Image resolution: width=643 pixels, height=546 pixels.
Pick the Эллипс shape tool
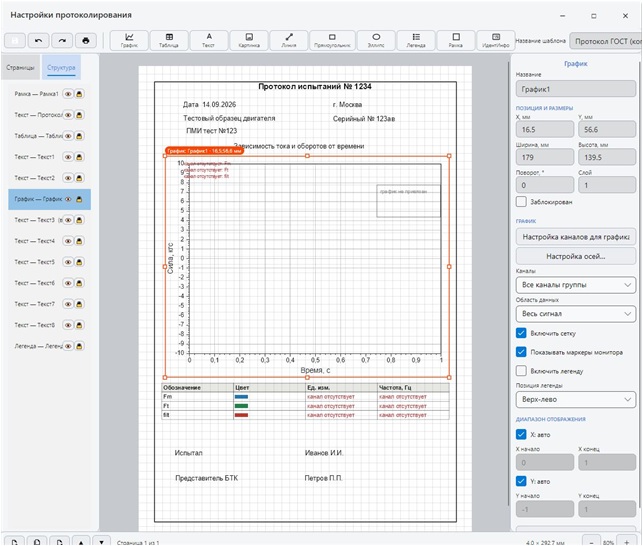(x=376, y=41)
